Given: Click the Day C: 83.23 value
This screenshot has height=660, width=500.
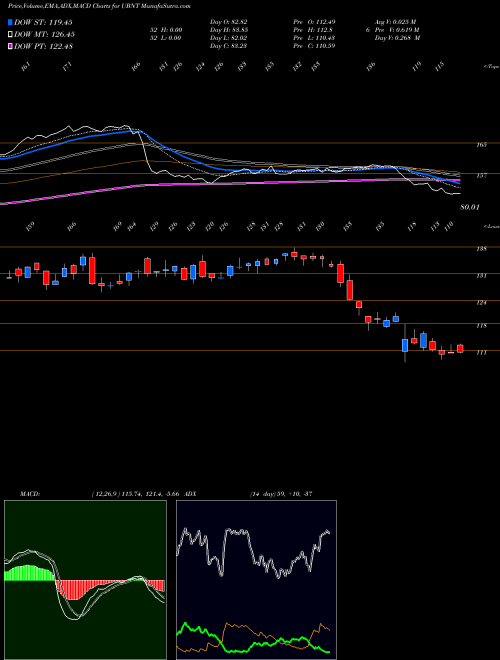Looking at the screenshot, I should pos(228,46).
